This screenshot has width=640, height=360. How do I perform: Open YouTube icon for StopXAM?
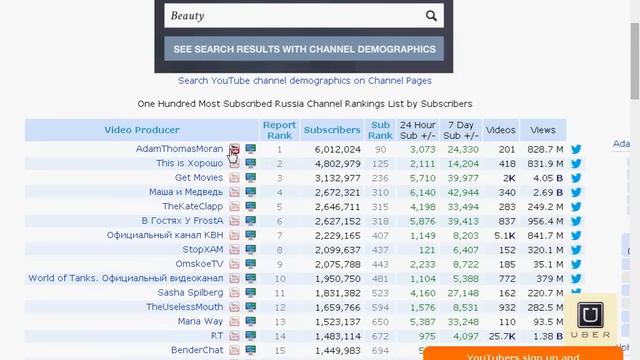pyautogui.click(x=234, y=250)
